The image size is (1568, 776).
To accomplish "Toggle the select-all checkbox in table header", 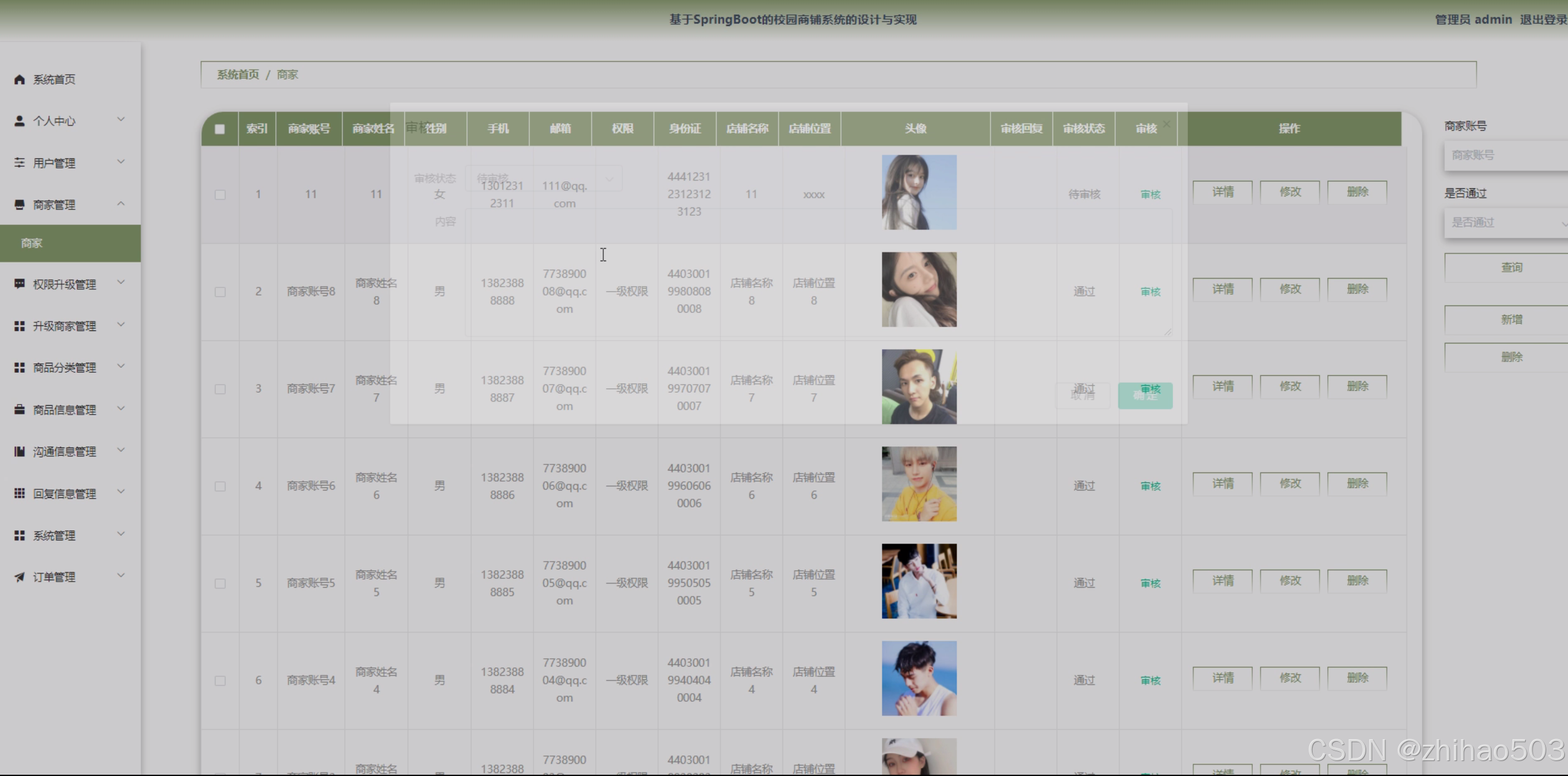I will point(219,129).
